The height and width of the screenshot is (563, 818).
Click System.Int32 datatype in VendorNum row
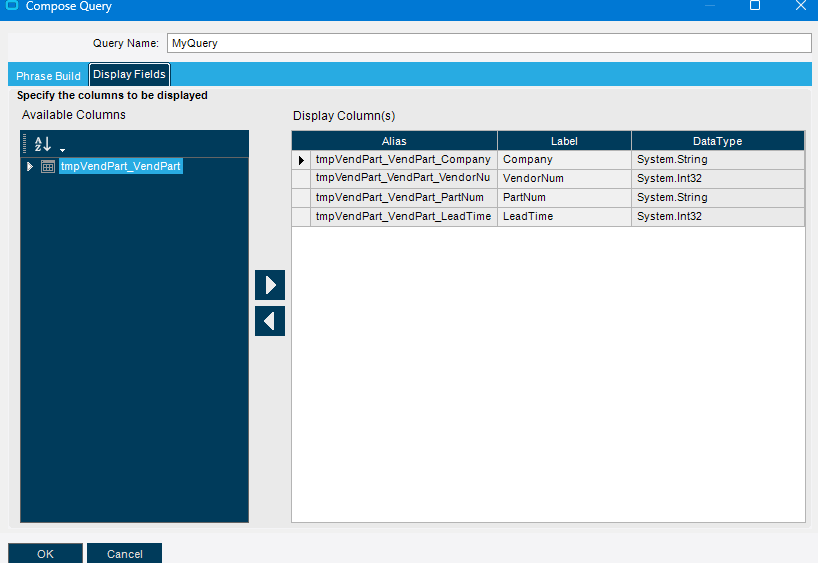click(x=718, y=178)
